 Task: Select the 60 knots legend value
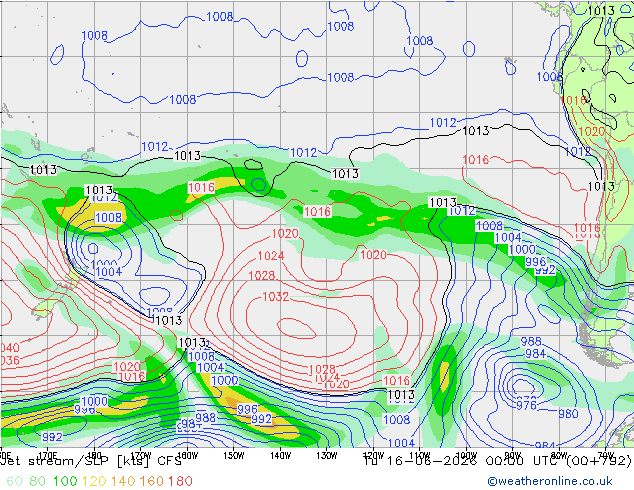15,481
